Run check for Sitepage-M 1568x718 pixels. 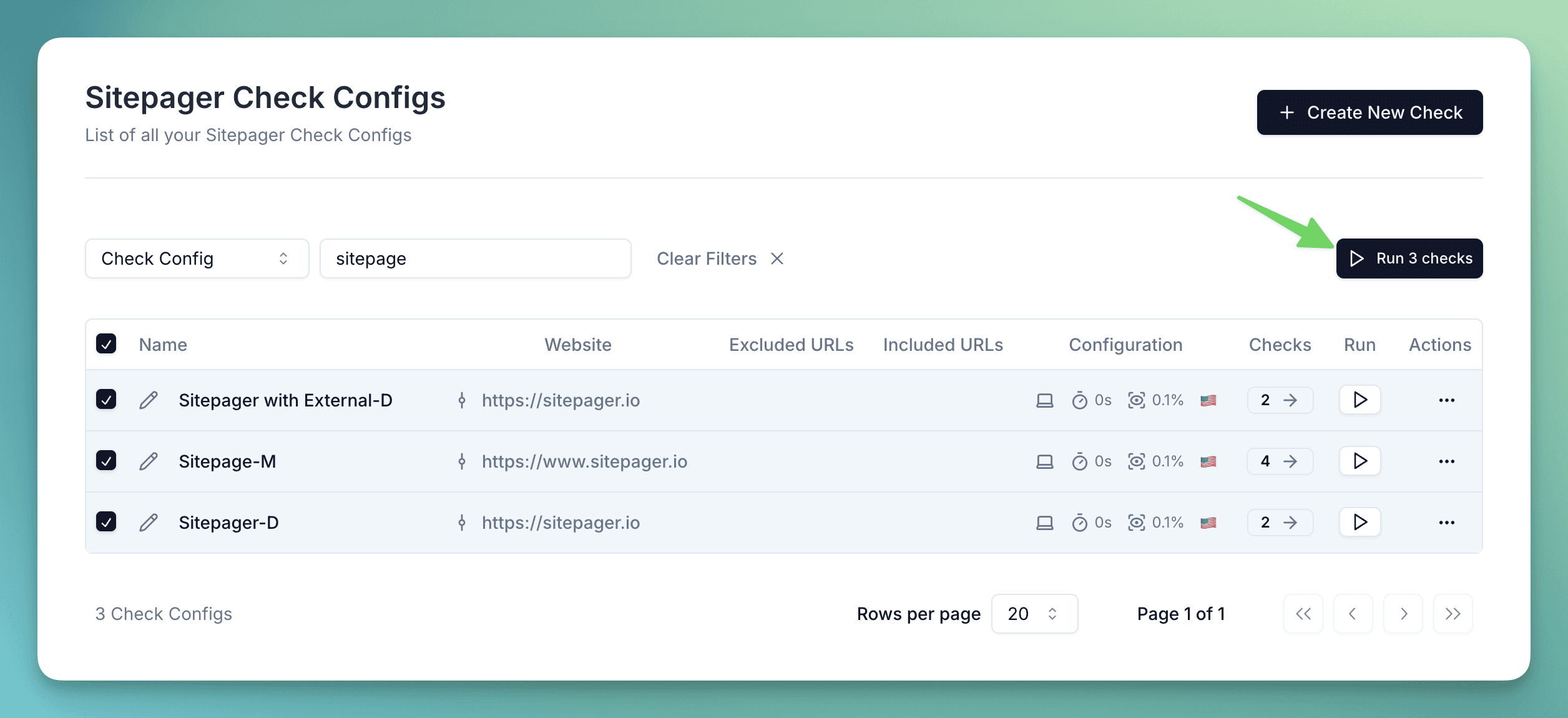pyautogui.click(x=1360, y=461)
